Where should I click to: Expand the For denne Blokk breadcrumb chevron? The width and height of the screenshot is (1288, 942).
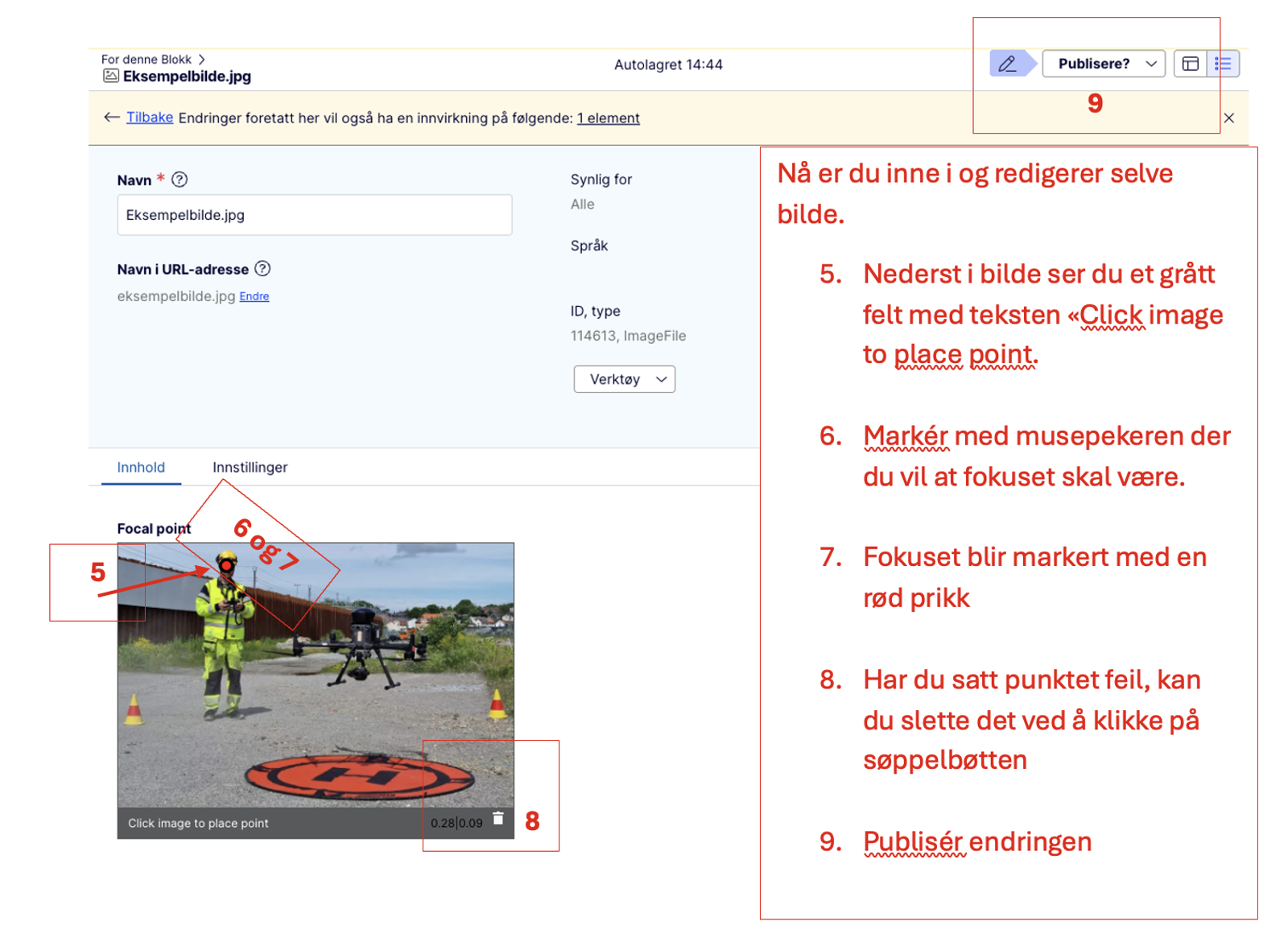[x=202, y=60]
